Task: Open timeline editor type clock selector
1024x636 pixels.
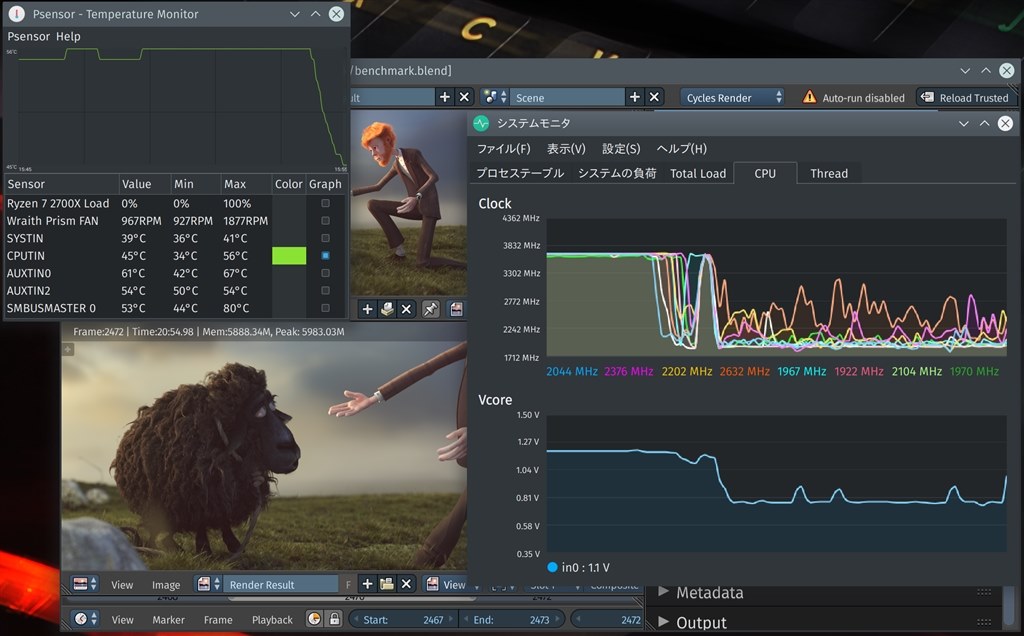Action: (86, 619)
